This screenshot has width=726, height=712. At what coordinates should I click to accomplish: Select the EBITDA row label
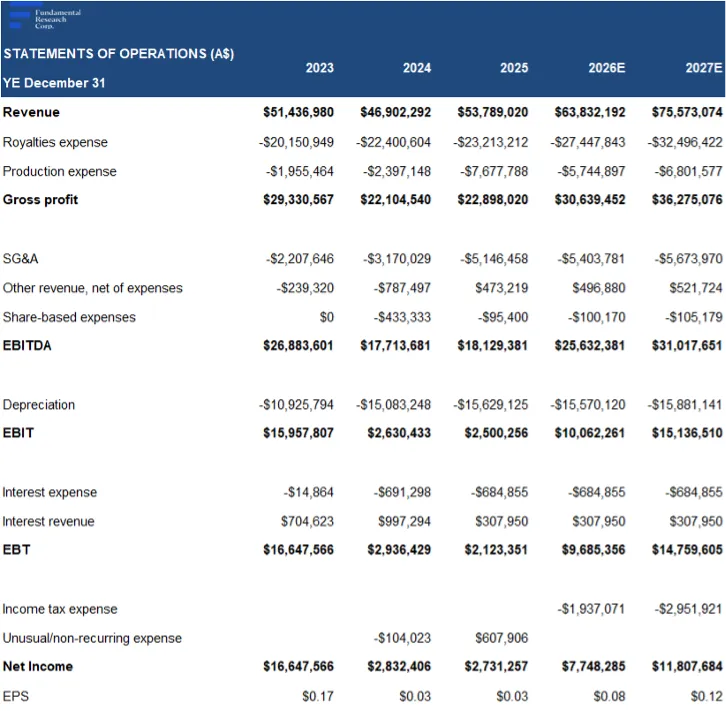(x=28, y=346)
